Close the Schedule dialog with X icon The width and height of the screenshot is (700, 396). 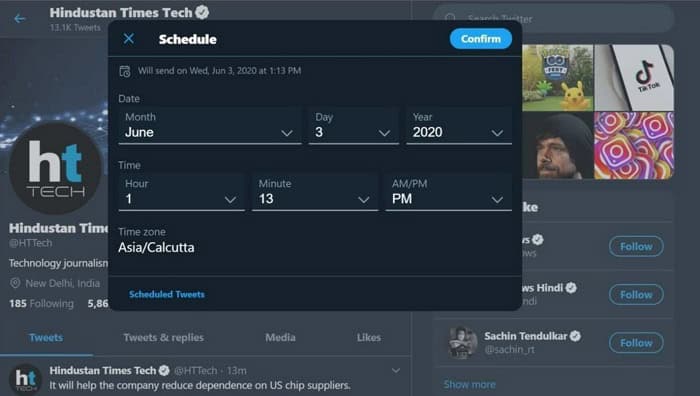point(129,39)
